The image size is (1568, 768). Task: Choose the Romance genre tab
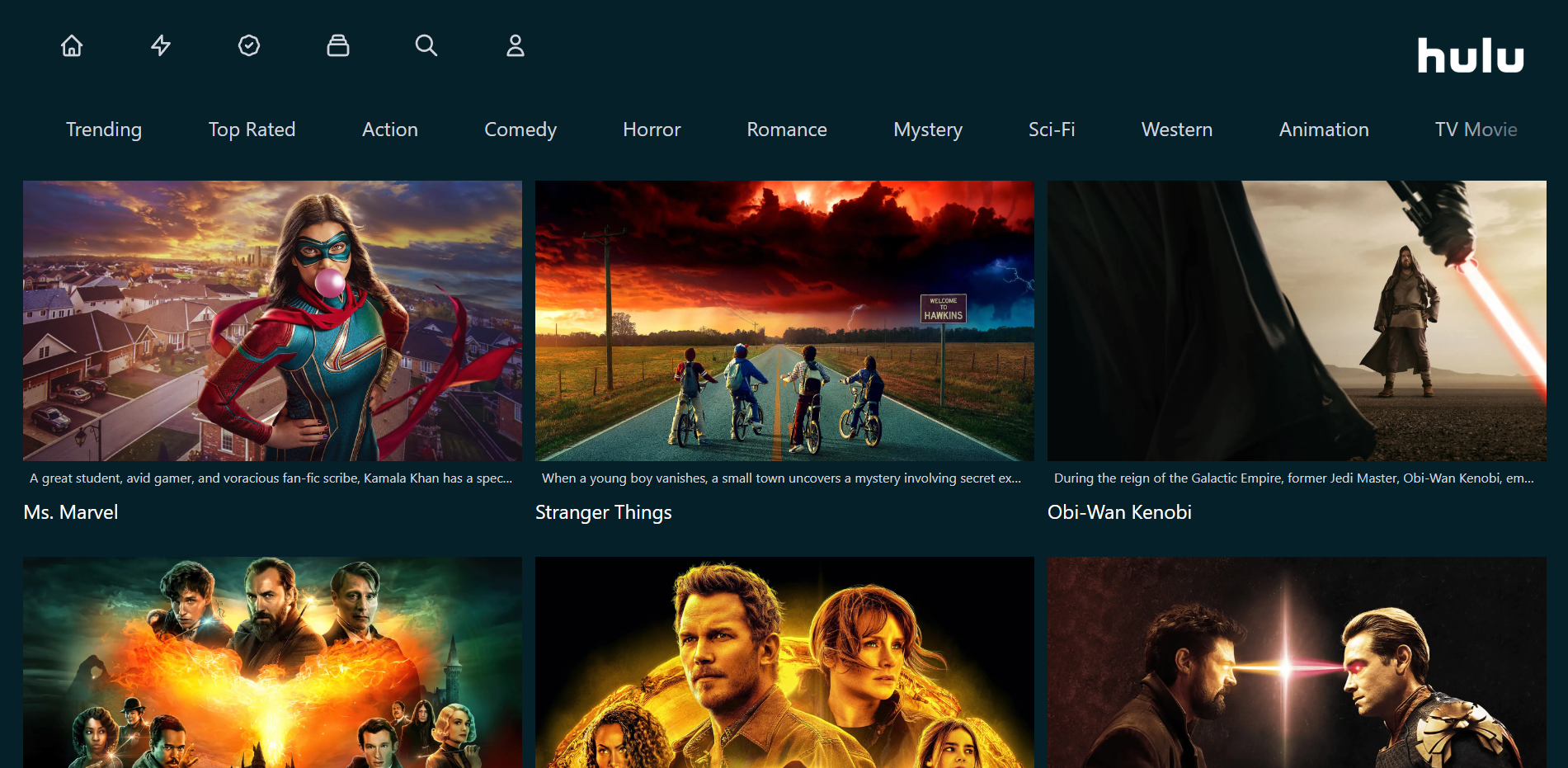787,130
